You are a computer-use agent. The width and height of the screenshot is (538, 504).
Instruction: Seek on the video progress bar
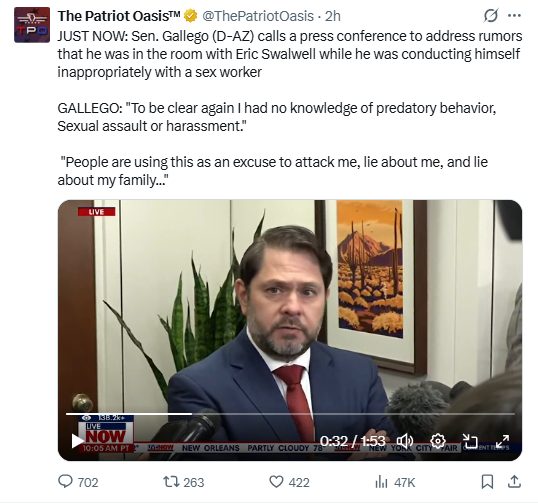(x=290, y=414)
